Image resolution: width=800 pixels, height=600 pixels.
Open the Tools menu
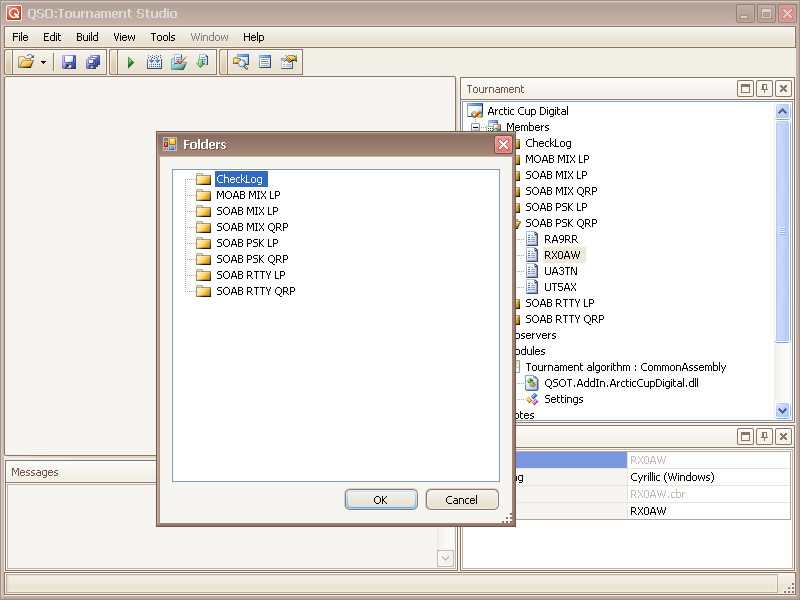(x=163, y=37)
